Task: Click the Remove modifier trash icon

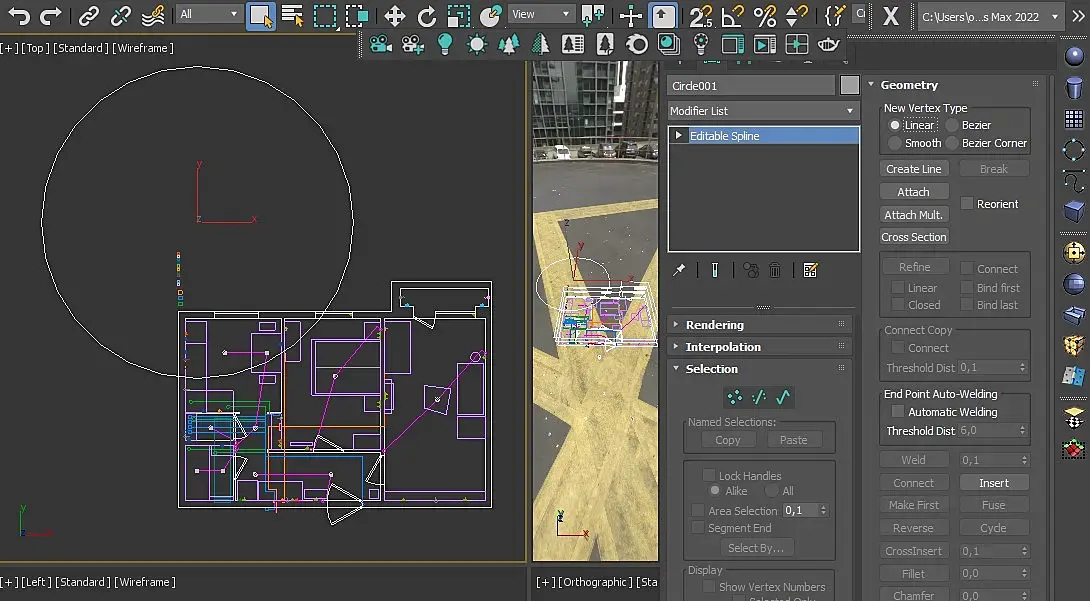Action: [775, 270]
